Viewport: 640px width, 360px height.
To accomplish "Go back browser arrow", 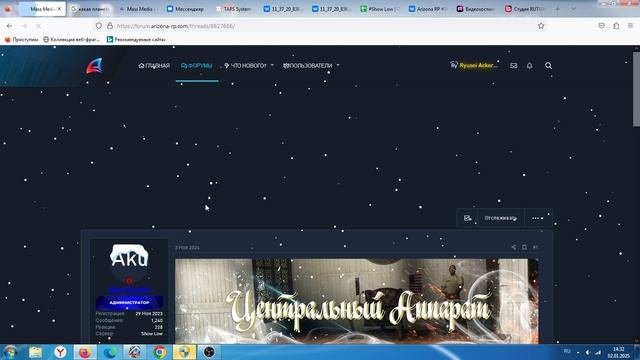I will pyautogui.click(x=9, y=26).
